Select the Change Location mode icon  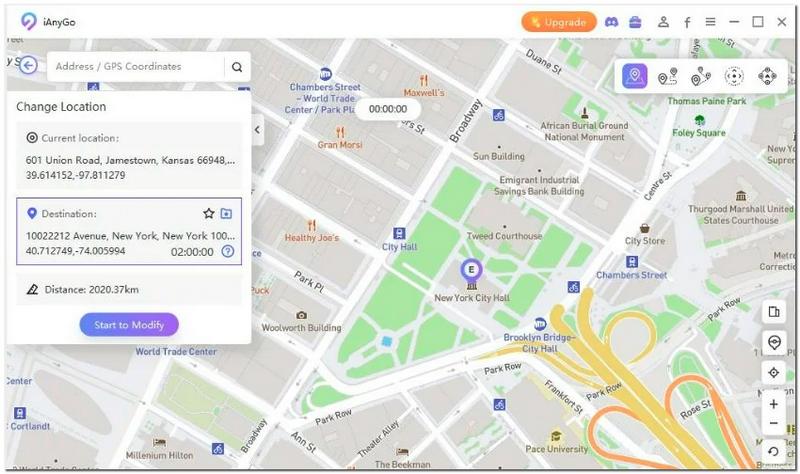634,77
